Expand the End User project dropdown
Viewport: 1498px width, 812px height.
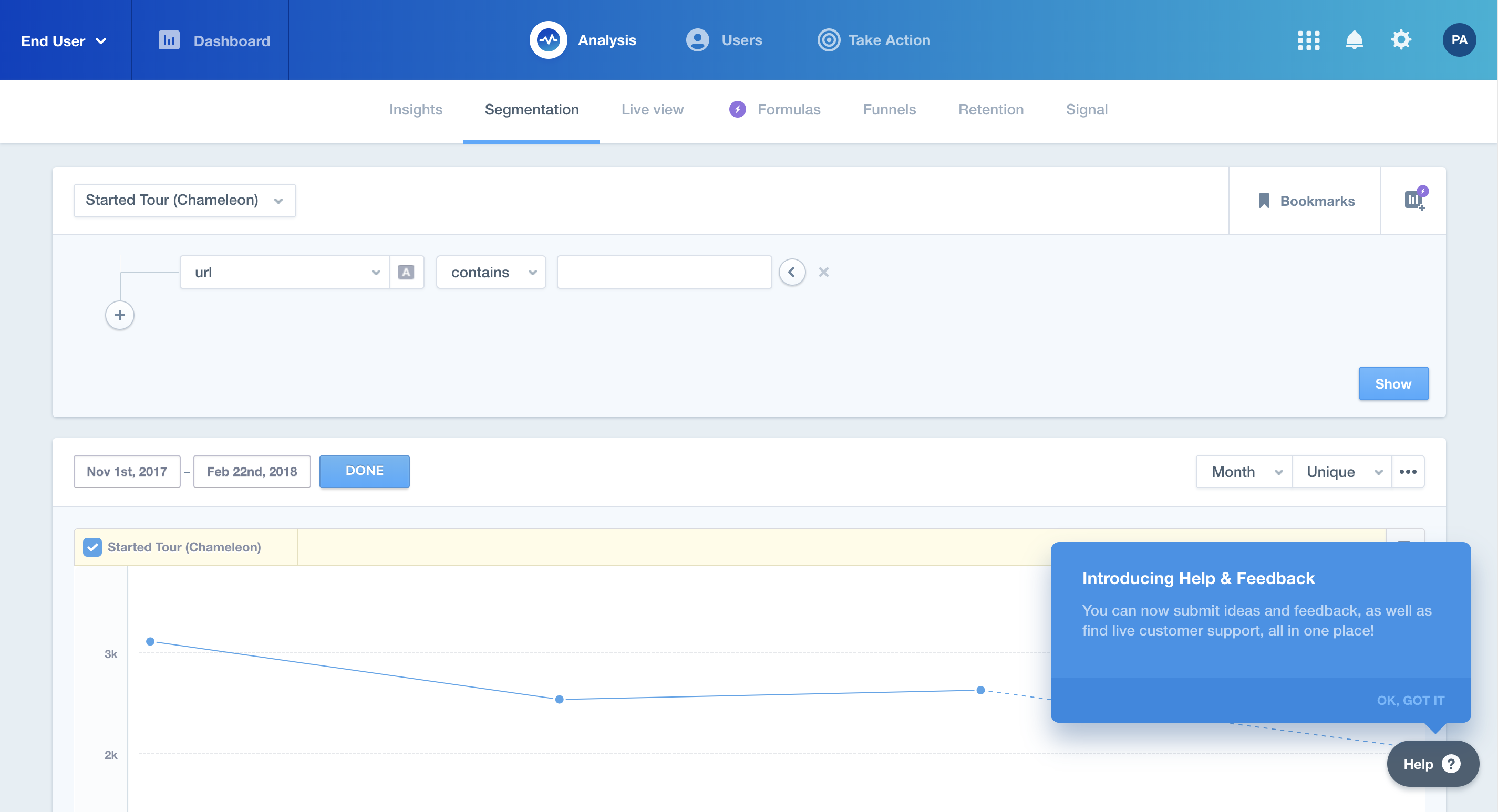pyautogui.click(x=64, y=40)
